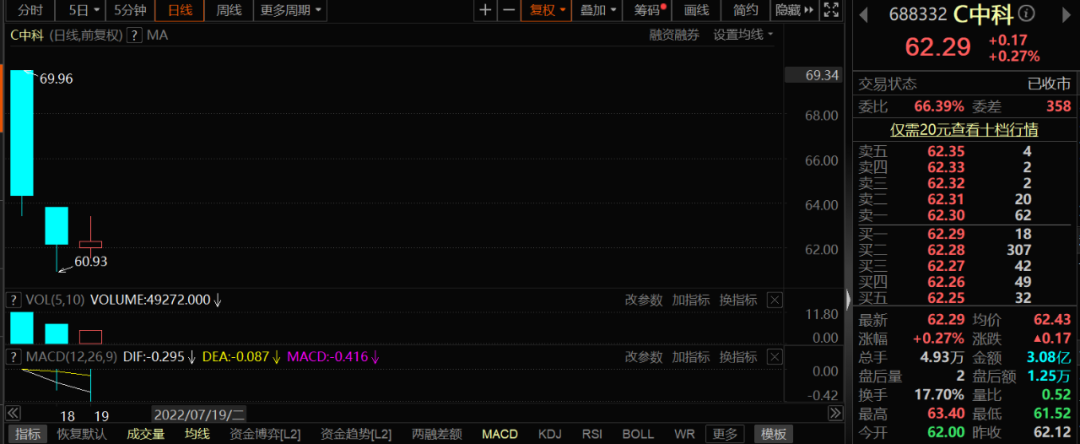1080x444 pixels.
Task: Toggle fullscreen chart icon
Action: [x=831, y=10]
